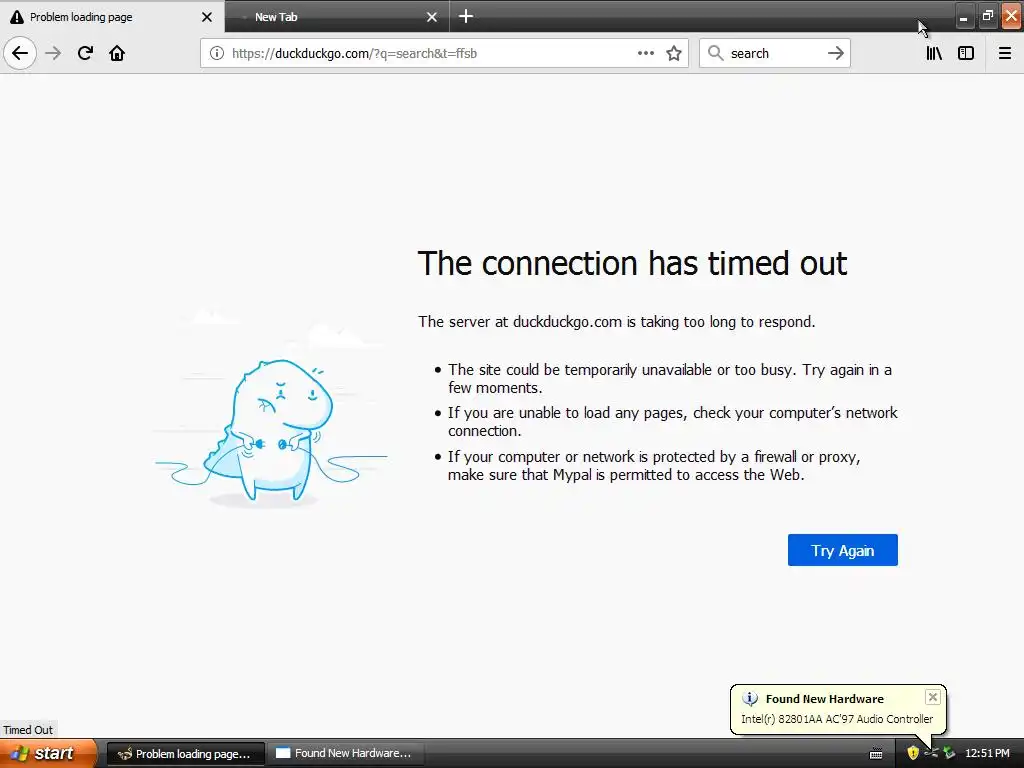This screenshot has height=768, width=1024.
Task: Show site information icon in address bar
Action: [x=217, y=53]
